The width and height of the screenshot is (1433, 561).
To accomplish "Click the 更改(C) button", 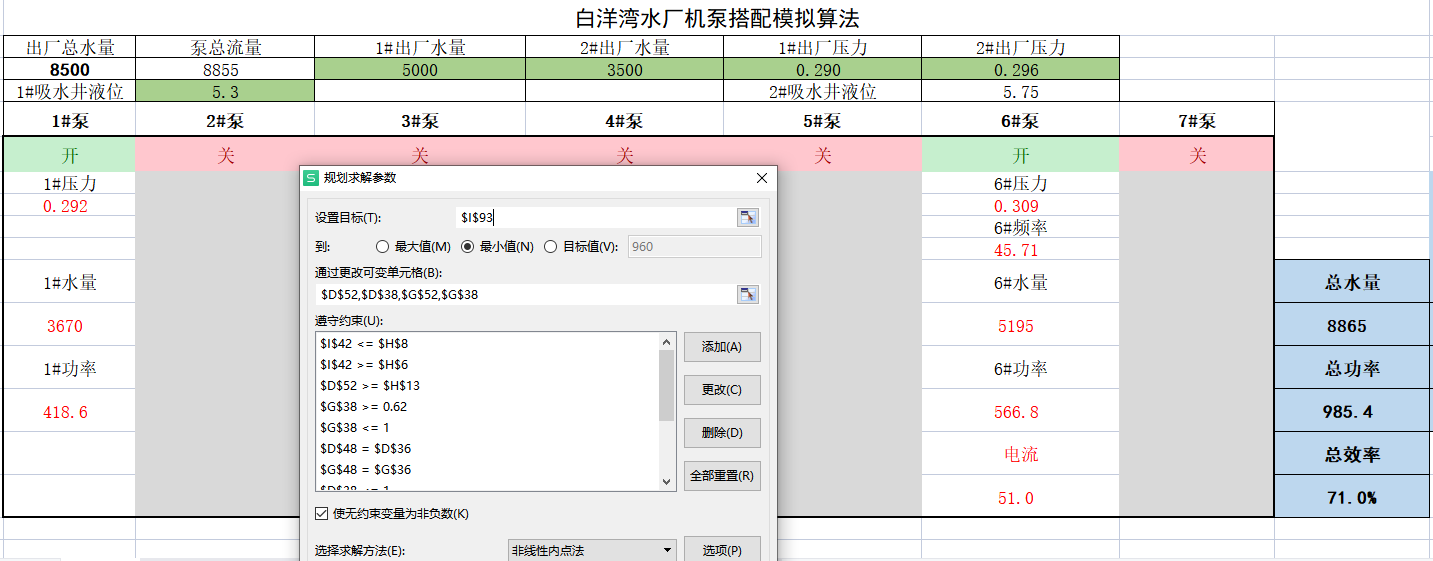I will pyautogui.click(x=722, y=390).
